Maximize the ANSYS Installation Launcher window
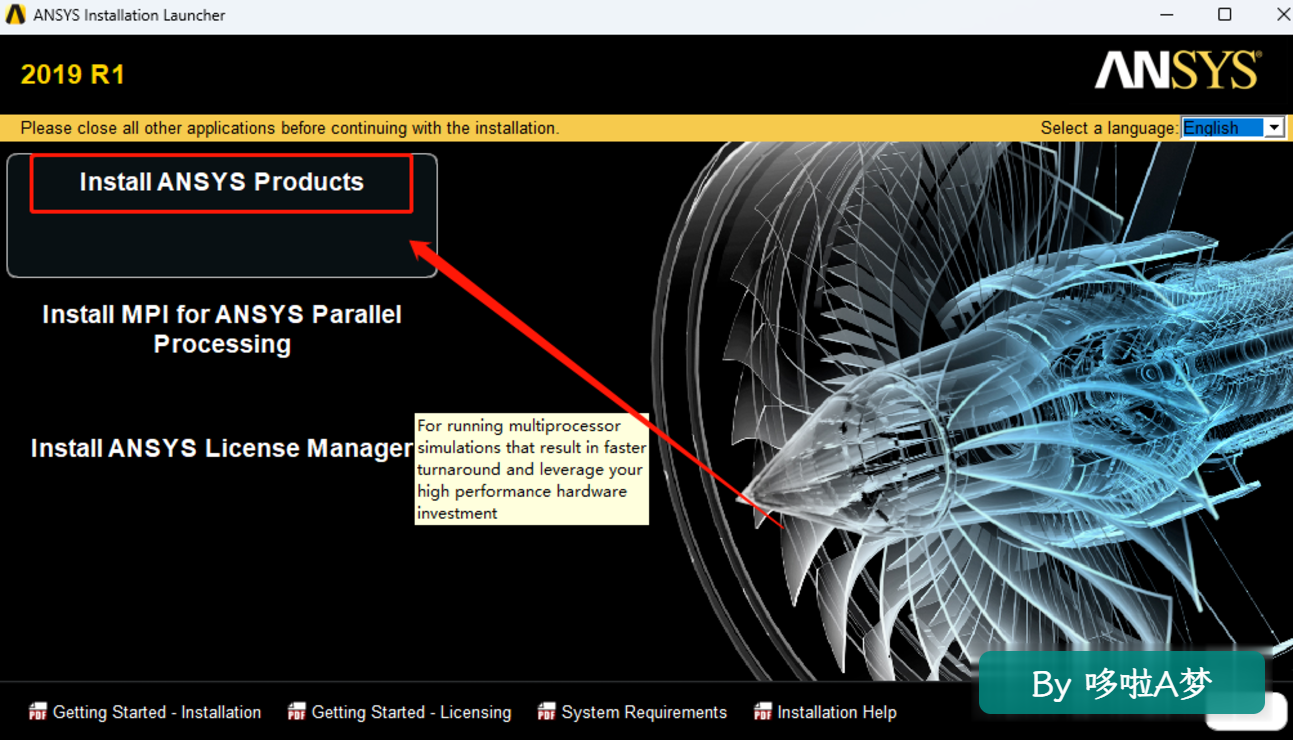The height and width of the screenshot is (740, 1293). (1225, 15)
